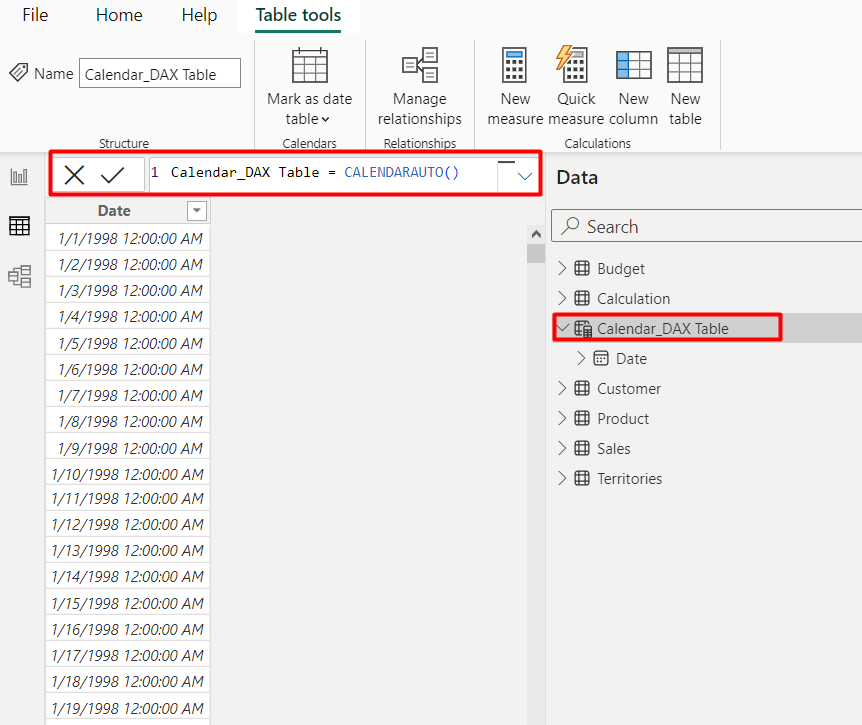Click inside the DAX formula bar
The image size is (862, 725).
pos(323,174)
